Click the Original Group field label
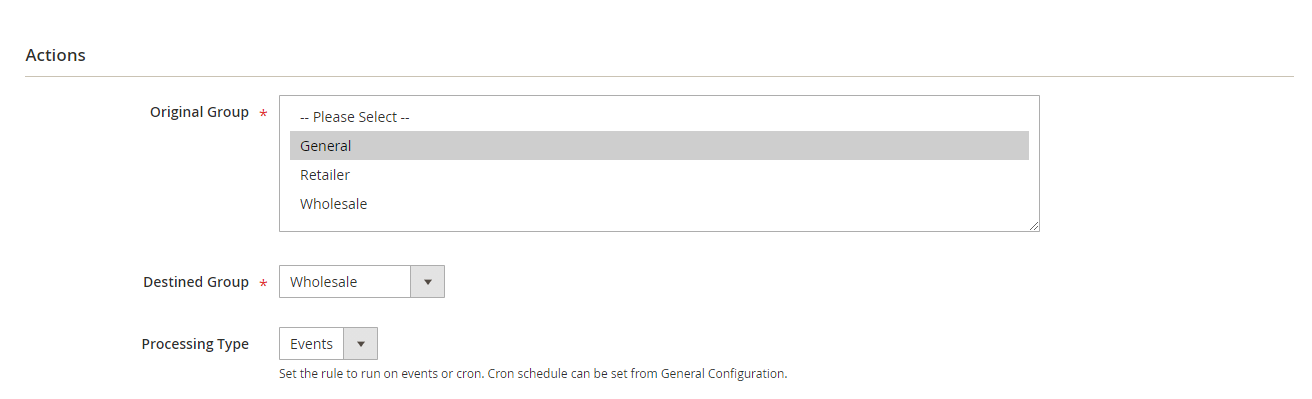 [x=199, y=112]
